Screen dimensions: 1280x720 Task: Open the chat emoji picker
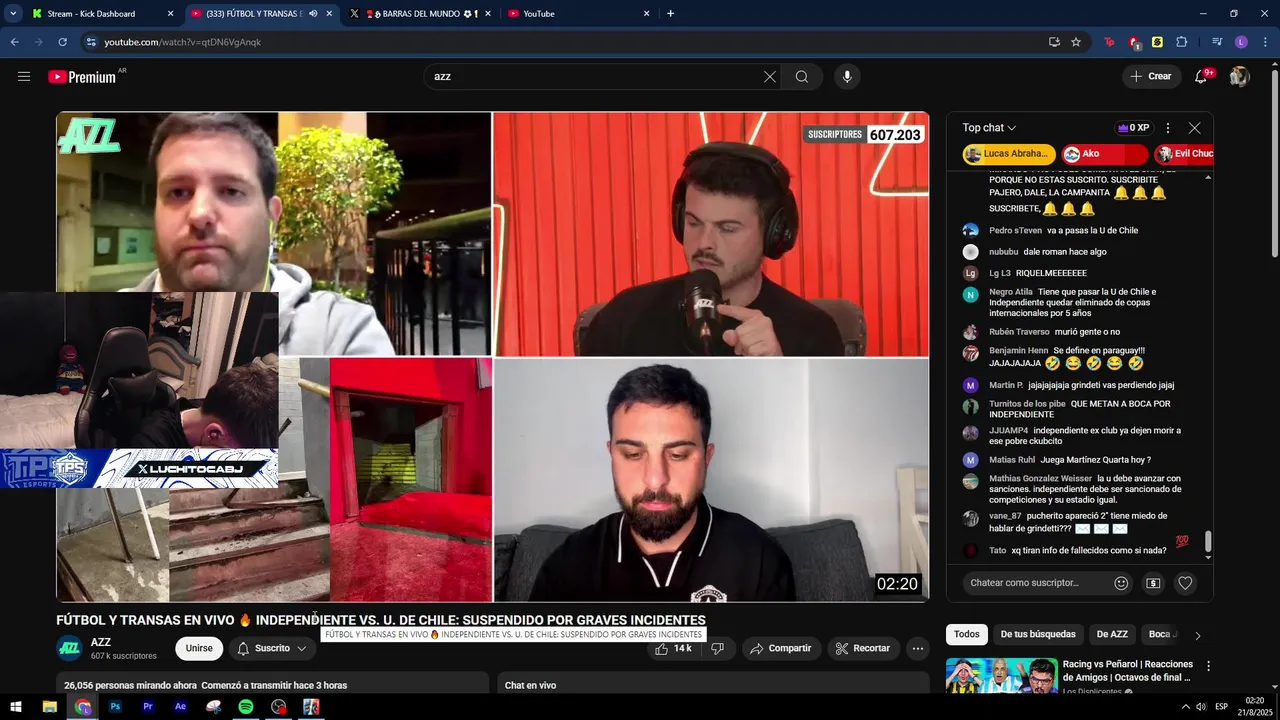tap(1121, 583)
